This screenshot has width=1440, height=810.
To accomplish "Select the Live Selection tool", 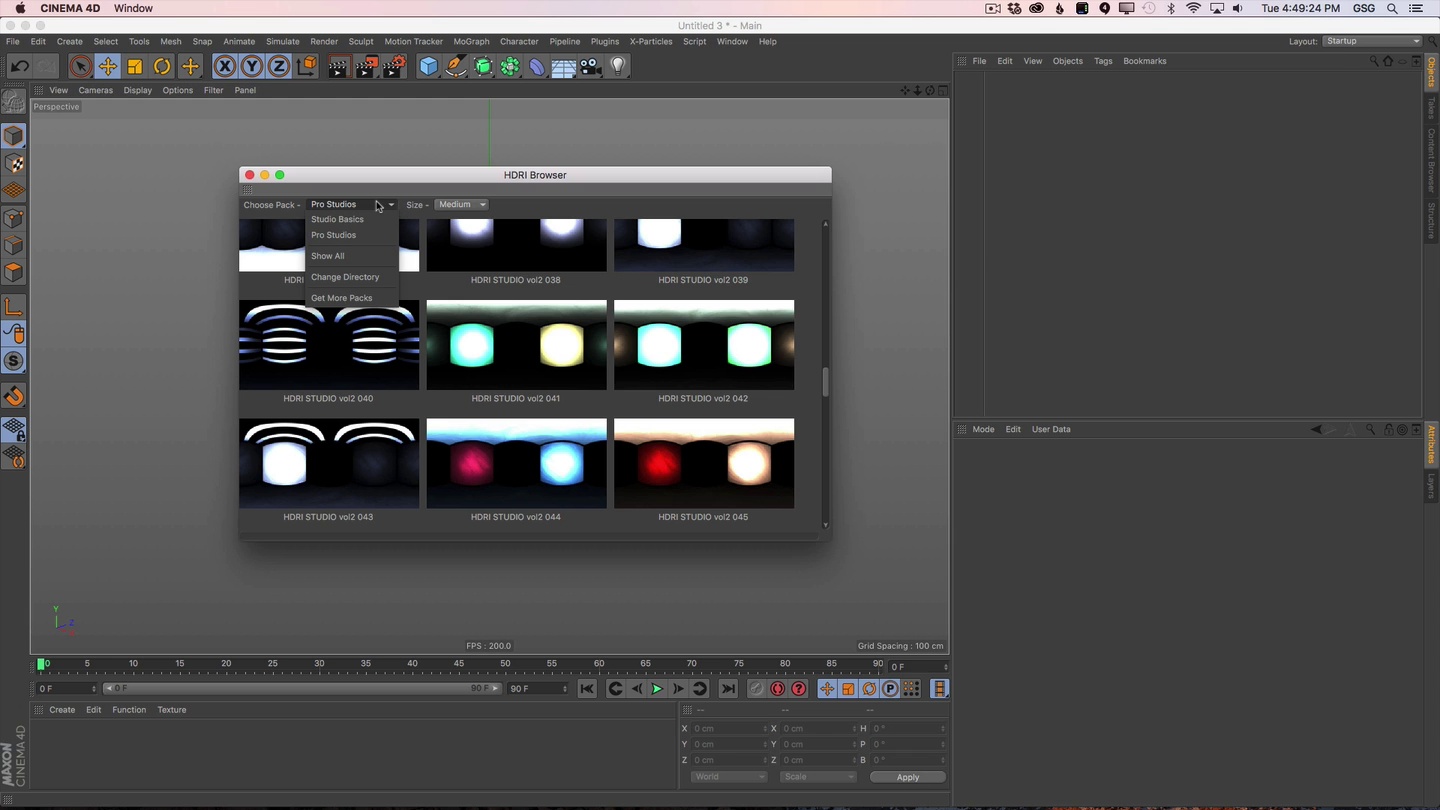I will pyautogui.click(x=81, y=66).
